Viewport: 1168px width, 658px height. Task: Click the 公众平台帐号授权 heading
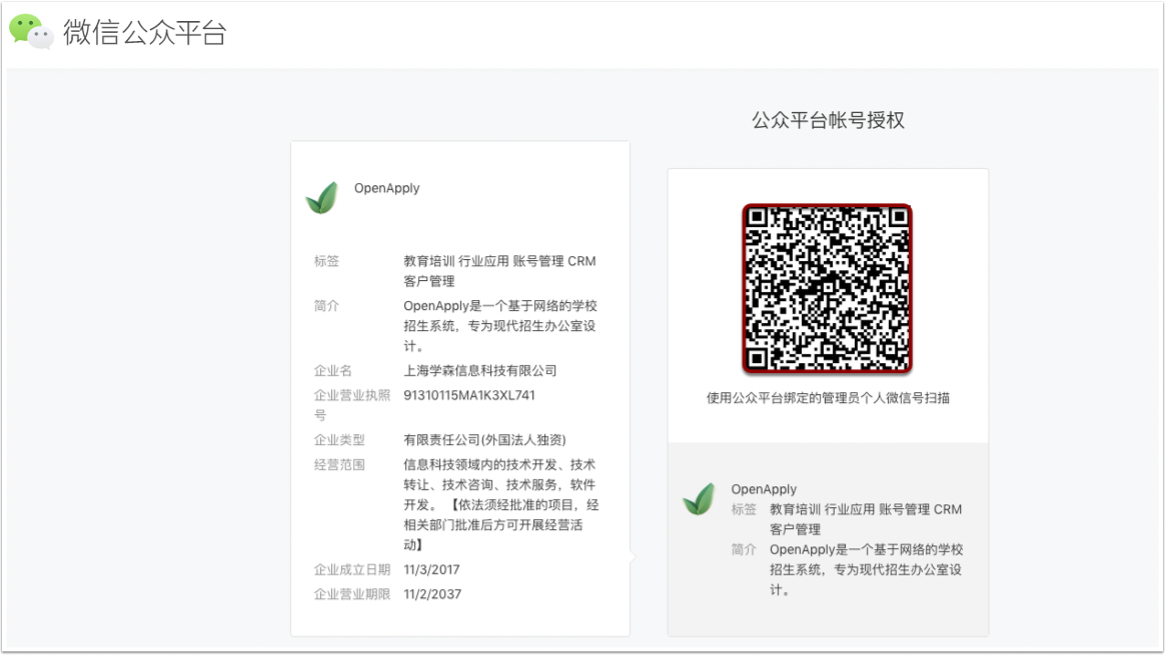point(828,120)
